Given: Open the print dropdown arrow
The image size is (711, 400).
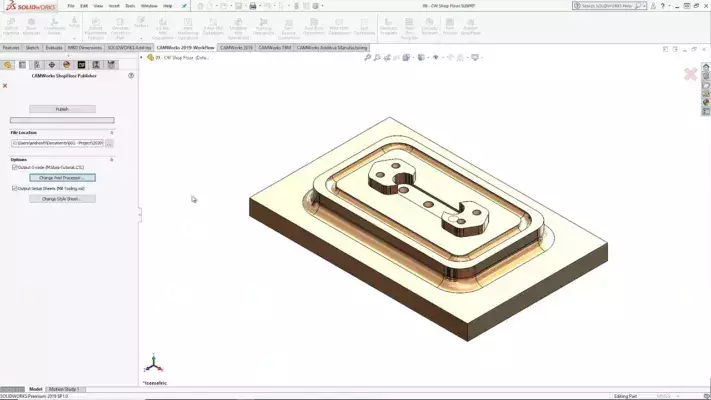Looking at the screenshot, I should pyautogui.click(x=259, y=6).
